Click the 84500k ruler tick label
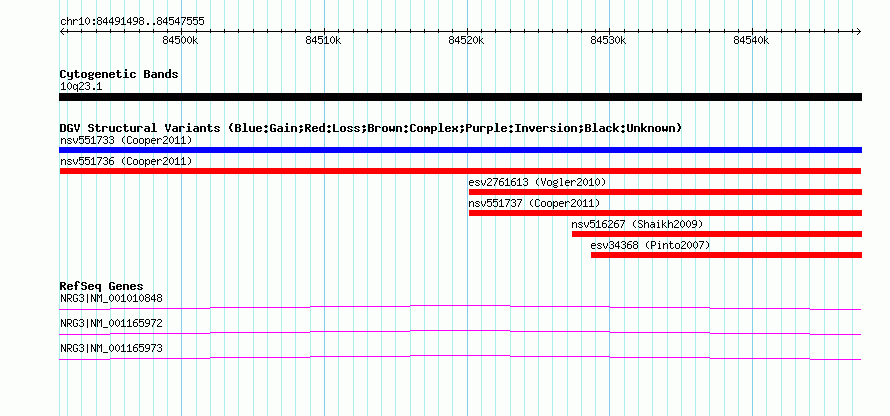This screenshot has width=890, height=416. (180, 40)
